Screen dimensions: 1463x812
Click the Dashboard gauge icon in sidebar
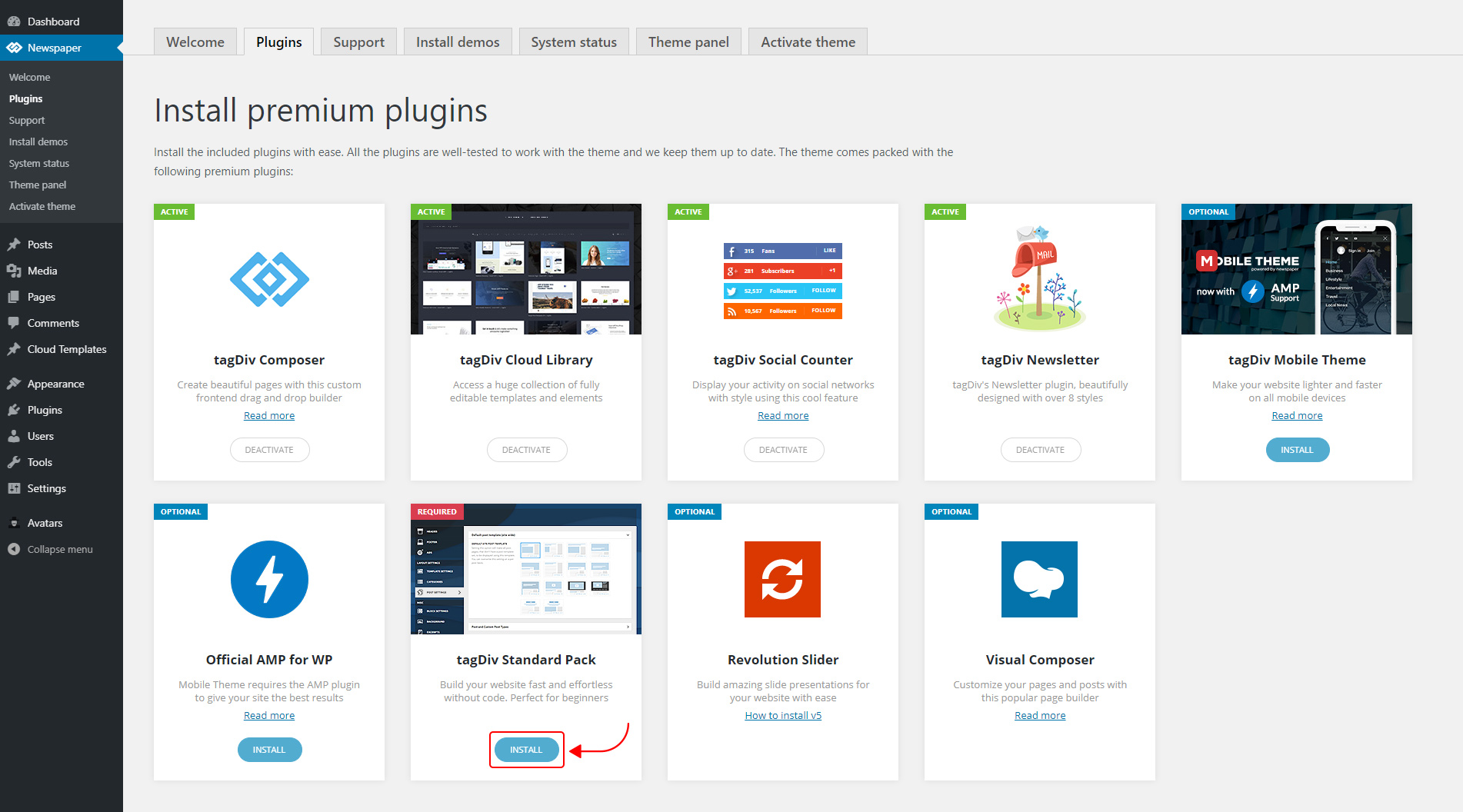pyautogui.click(x=14, y=22)
